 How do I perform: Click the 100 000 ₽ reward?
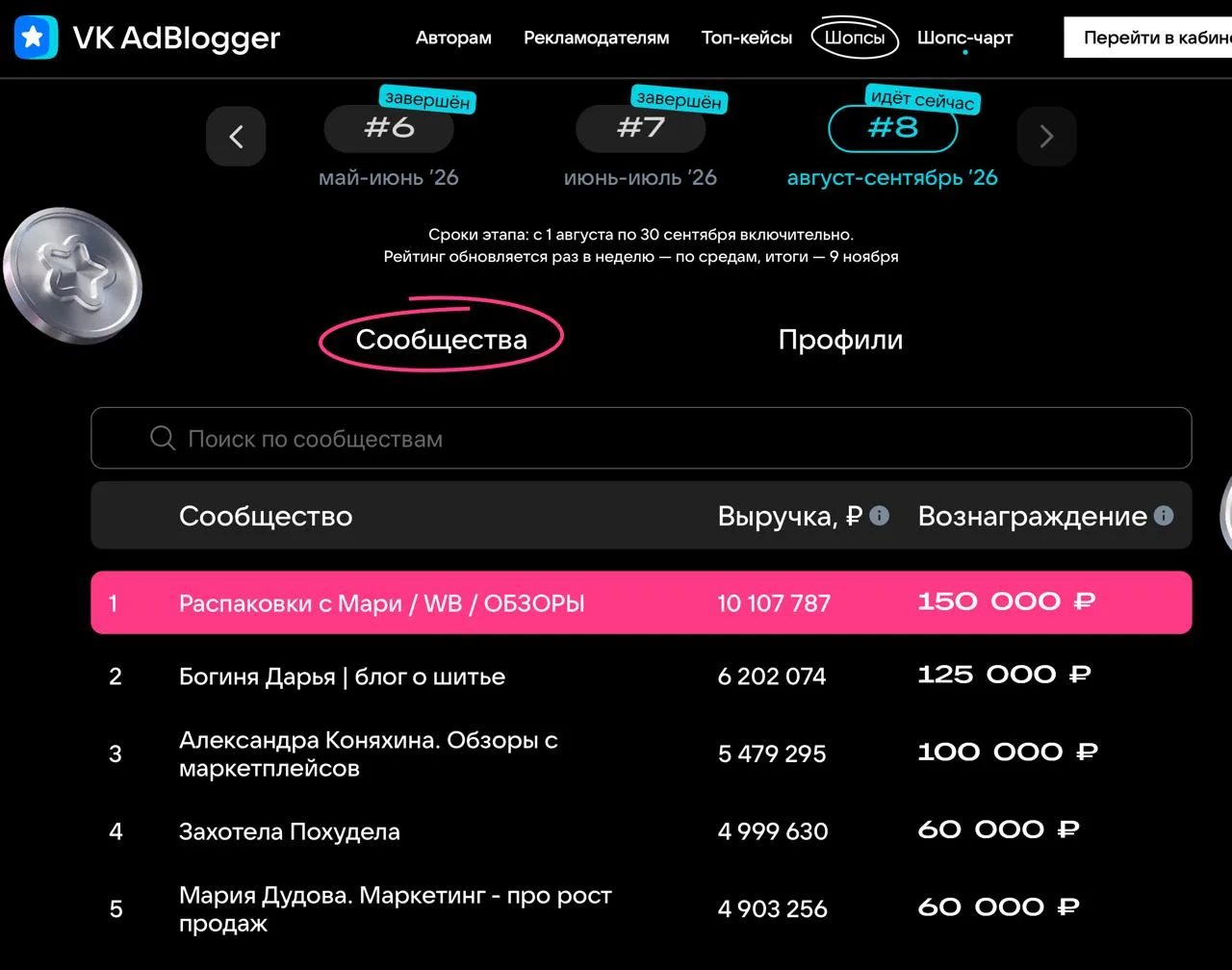[x=1008, y=753]
